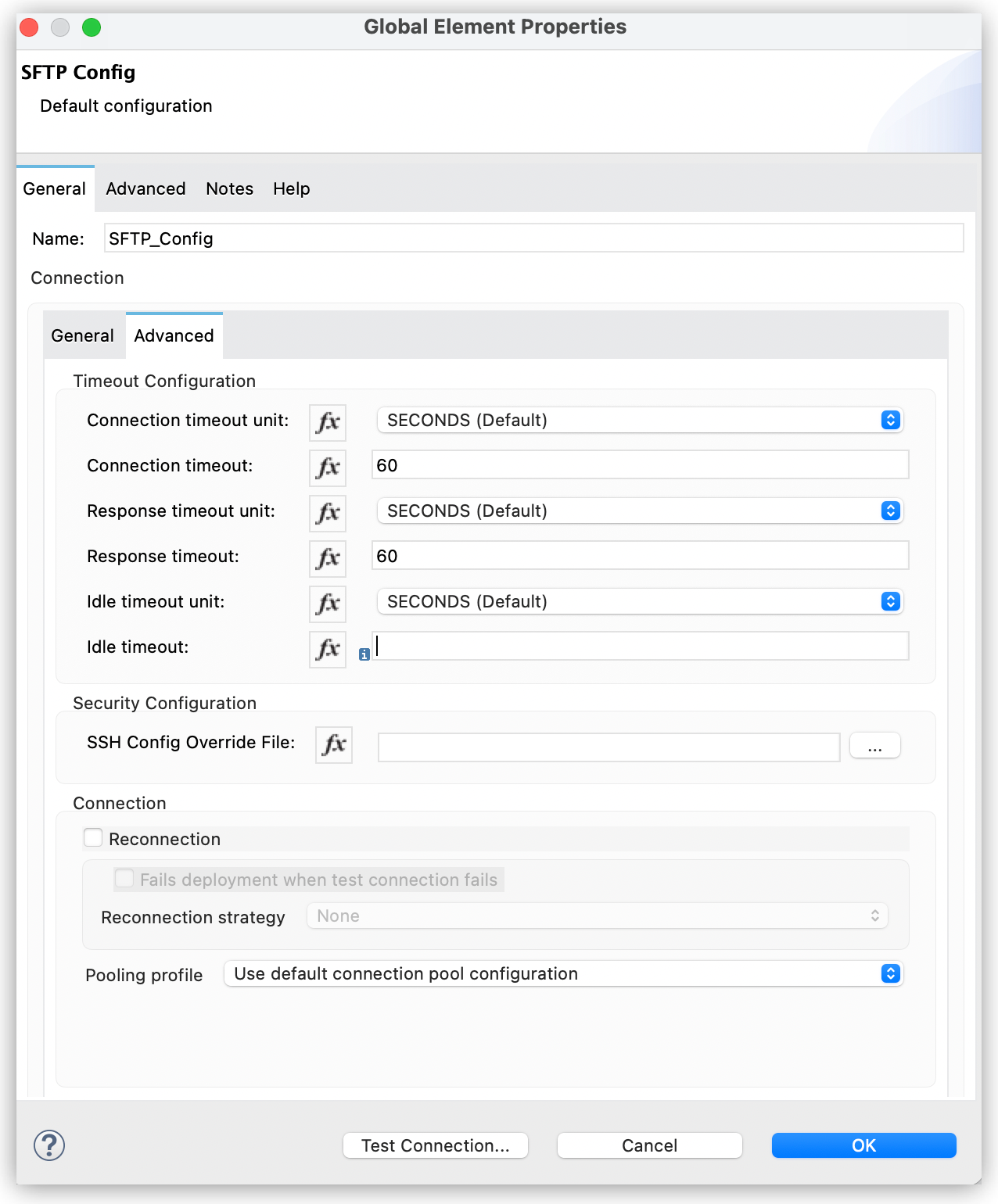Click fx button for SSH Config Override File
The image size is (998, 1204).
[x=334, y=744]
